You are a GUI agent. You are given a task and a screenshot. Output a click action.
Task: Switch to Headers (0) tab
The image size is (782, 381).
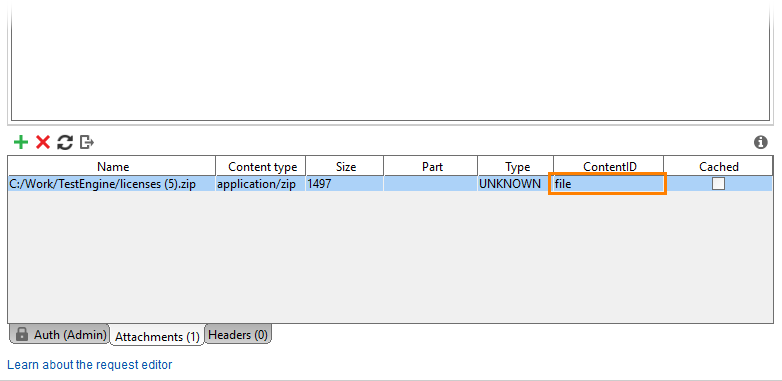coord(238,335)
